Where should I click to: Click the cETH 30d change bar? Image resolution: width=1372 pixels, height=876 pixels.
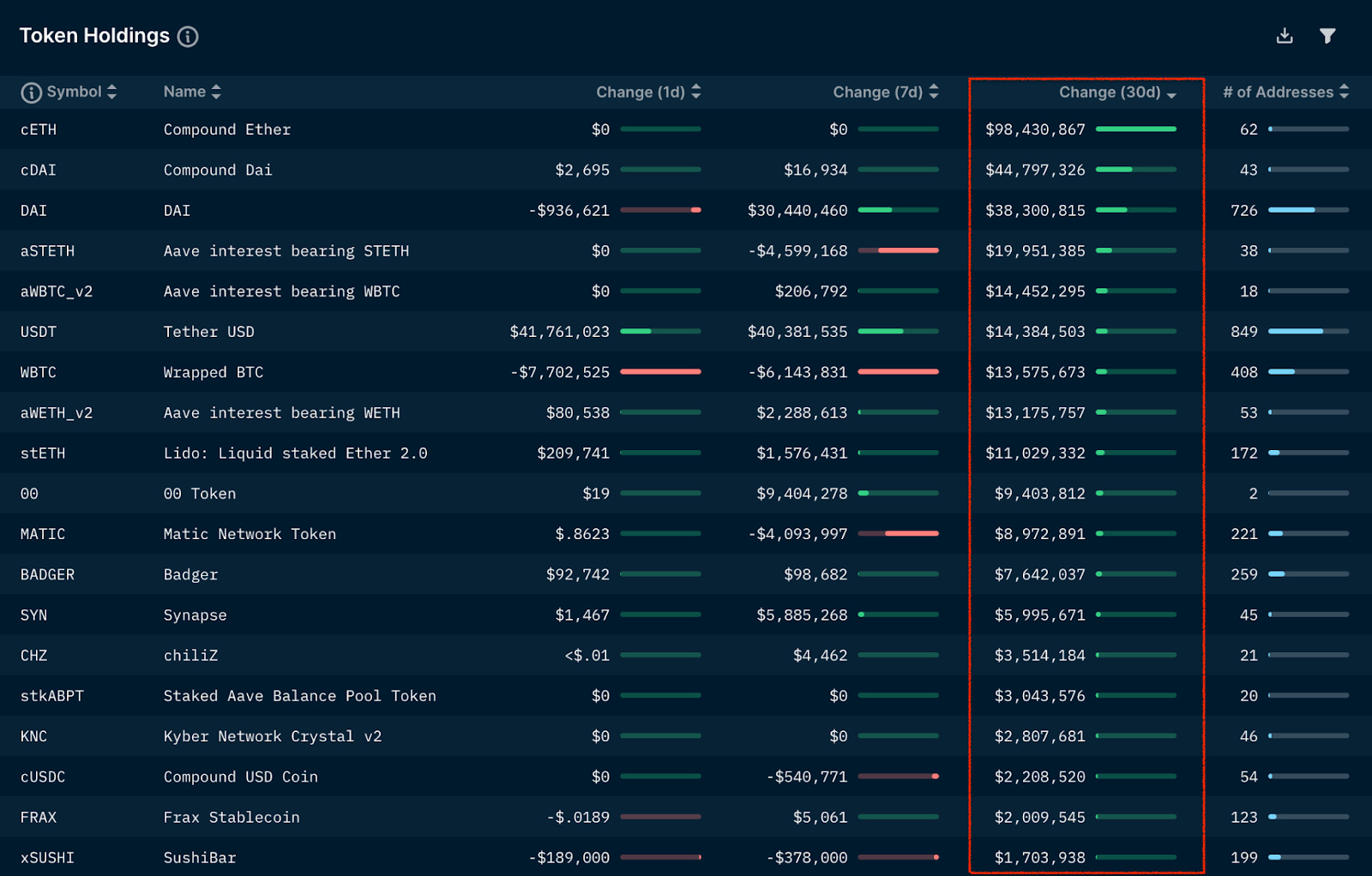[x=1136, y=129]
